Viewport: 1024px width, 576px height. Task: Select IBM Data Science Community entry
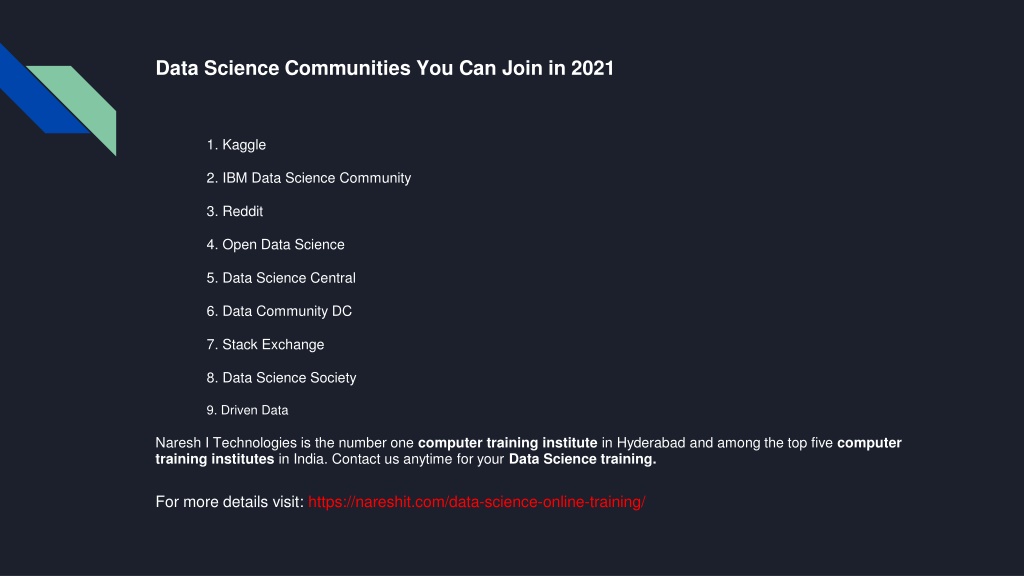pos(309,178)
